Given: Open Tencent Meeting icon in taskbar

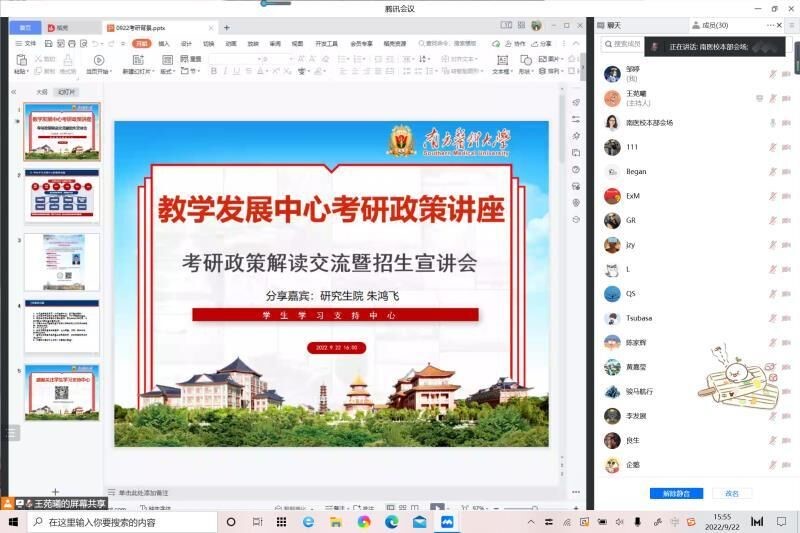Looking at the screenshot, I should tap(448, 522).
